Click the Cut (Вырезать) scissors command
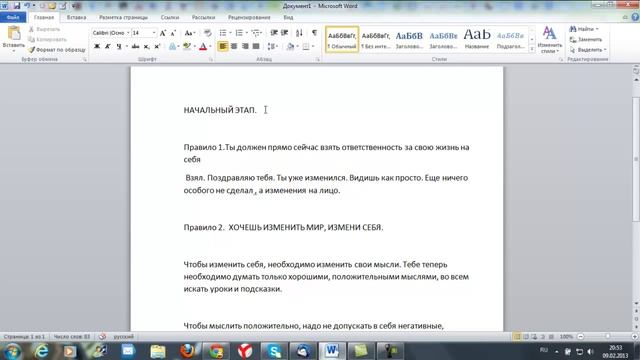640x360 pixels. click(x=44, y=29)
